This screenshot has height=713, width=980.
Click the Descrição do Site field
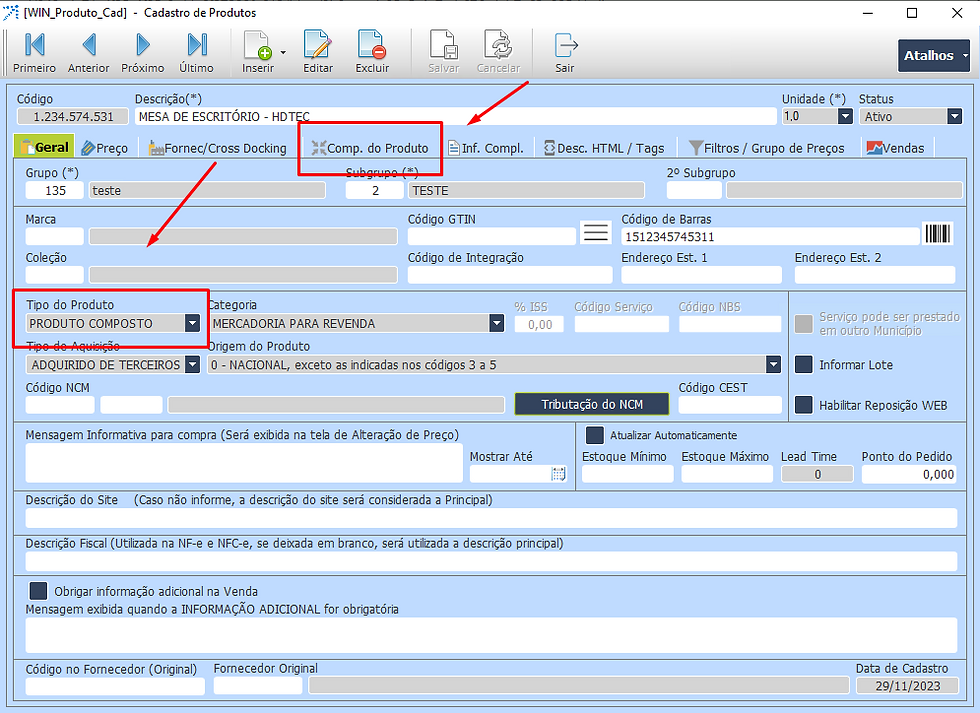coord(491,518)
